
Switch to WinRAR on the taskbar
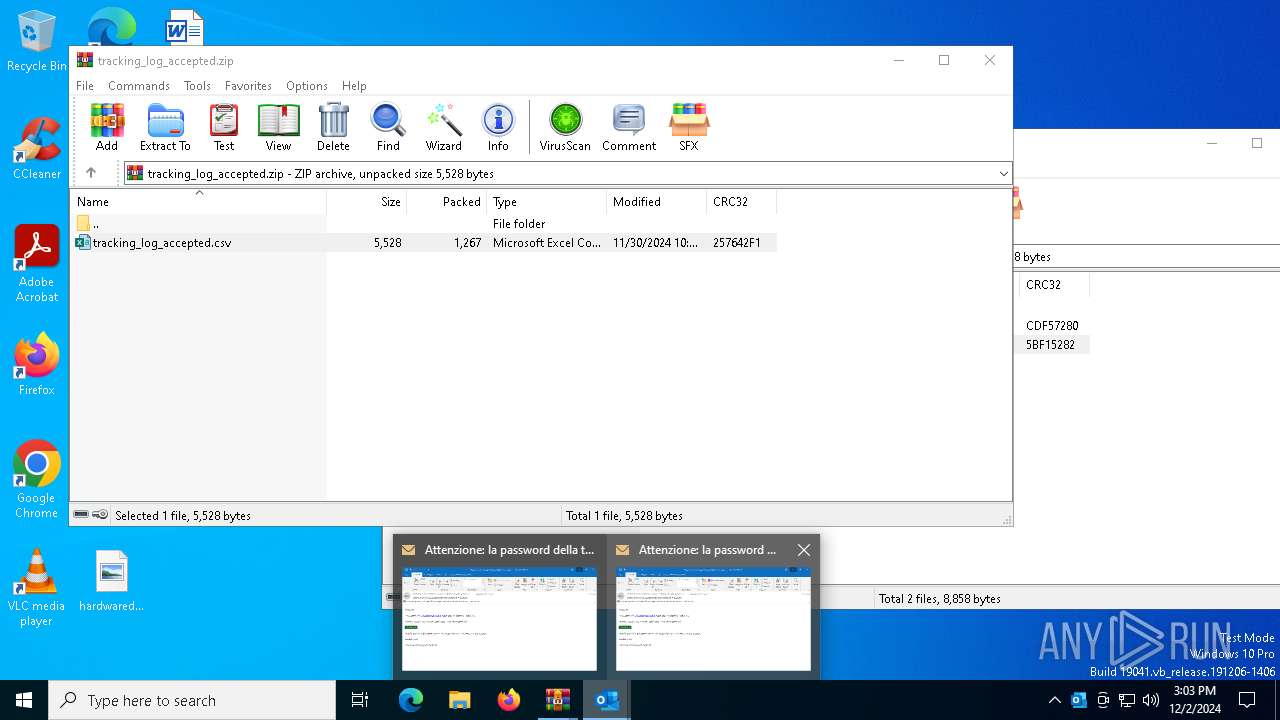[x=558, y=700]
